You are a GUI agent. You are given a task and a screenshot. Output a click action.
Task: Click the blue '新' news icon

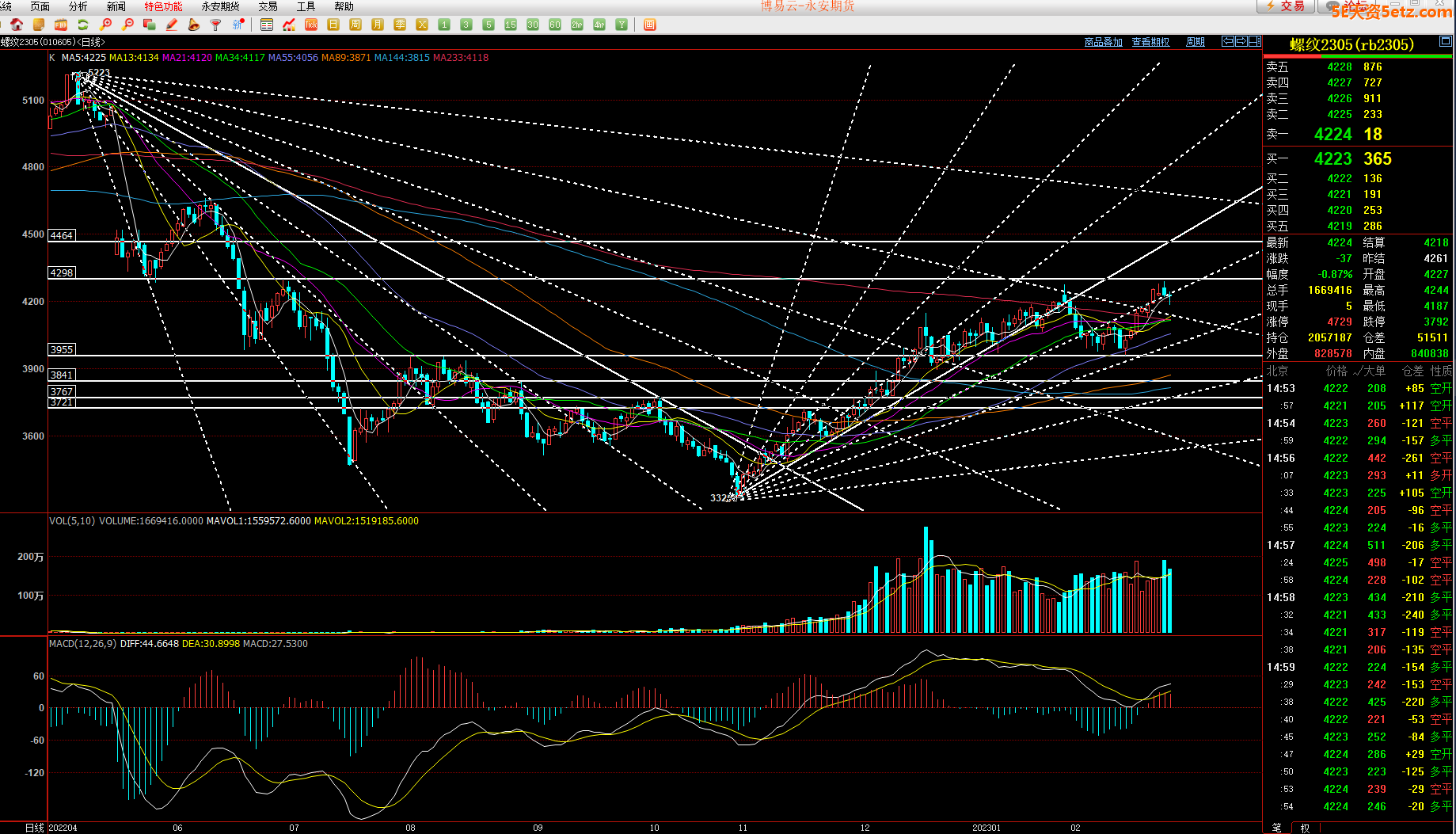click(238, 25)
